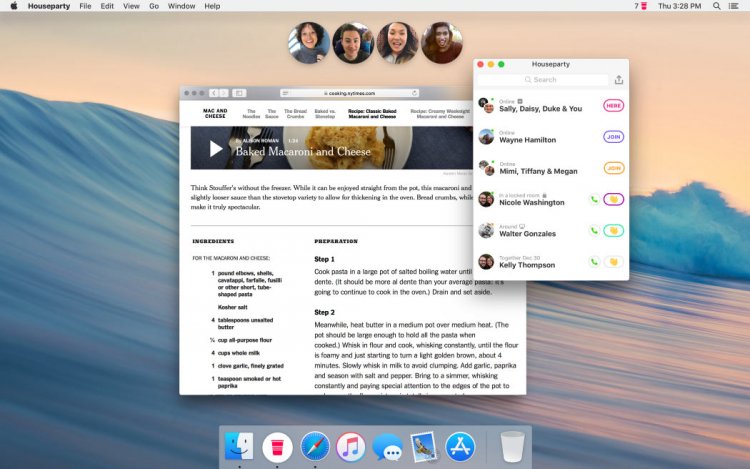Toggle the Safari sidebar button

pyautogui.click(x=239, y=93)
